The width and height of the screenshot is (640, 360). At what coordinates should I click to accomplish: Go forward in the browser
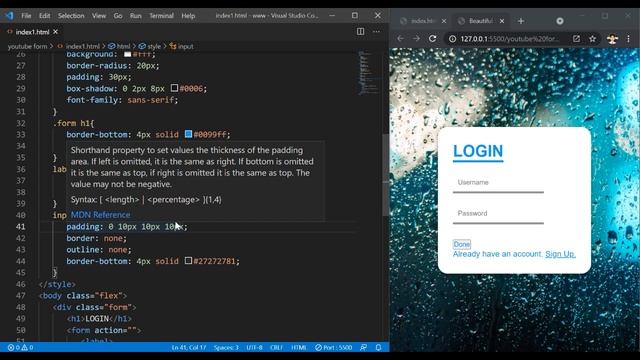pos(416,39)
